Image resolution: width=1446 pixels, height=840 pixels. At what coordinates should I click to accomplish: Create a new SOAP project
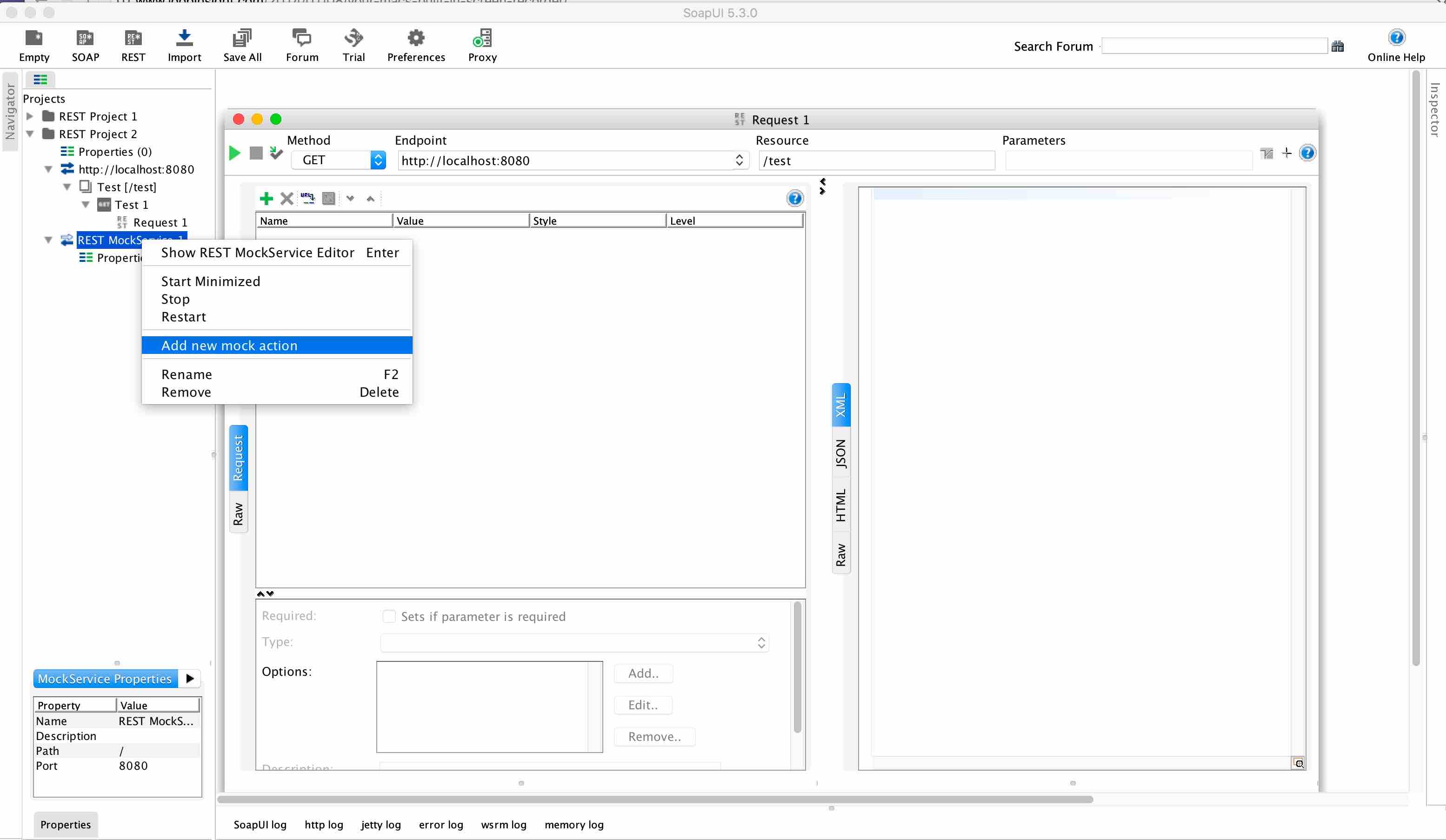coord(85,45)
